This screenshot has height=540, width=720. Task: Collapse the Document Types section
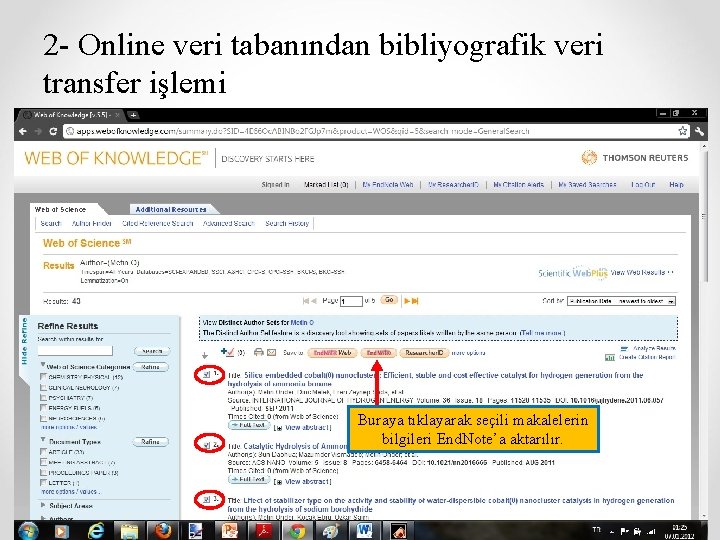43,440
